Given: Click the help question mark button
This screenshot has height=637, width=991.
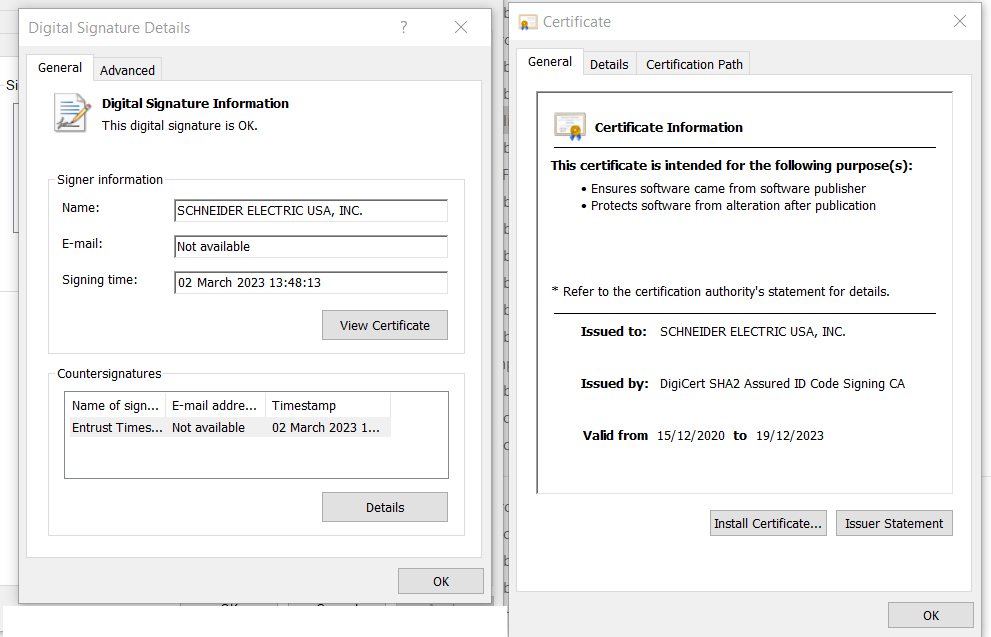Looking at the screenshot, I should click(404, 28).
